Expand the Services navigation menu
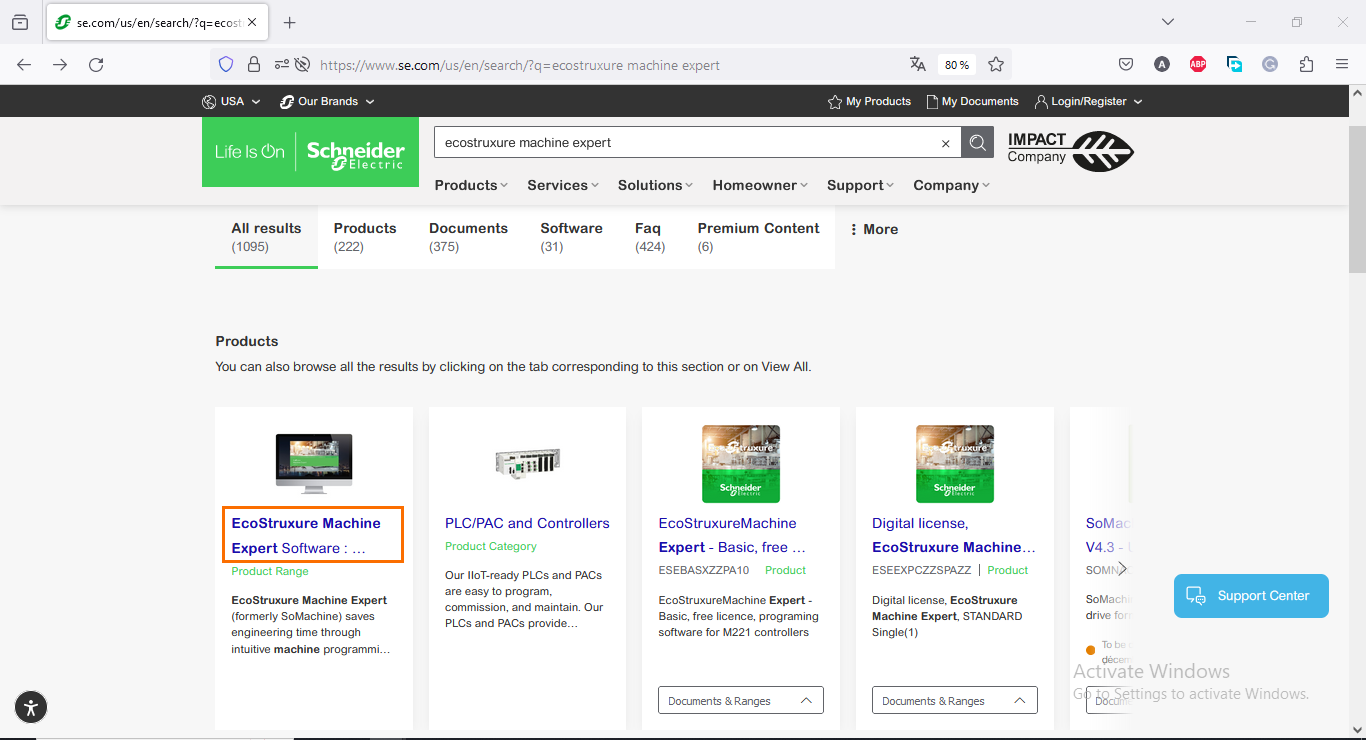1366x740 pixels. [563, 185]
